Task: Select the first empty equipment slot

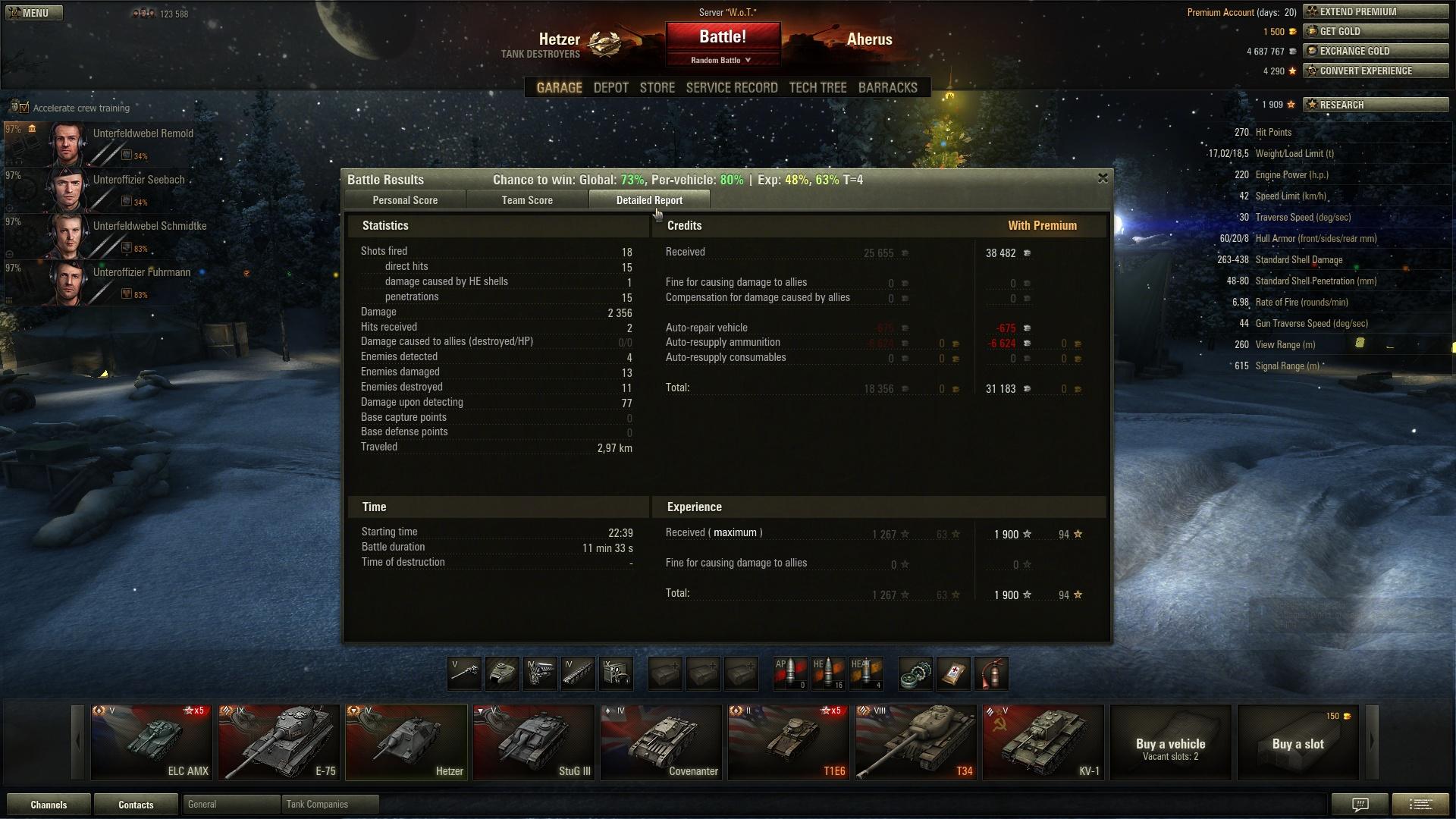Action: (x=665, y=673)
